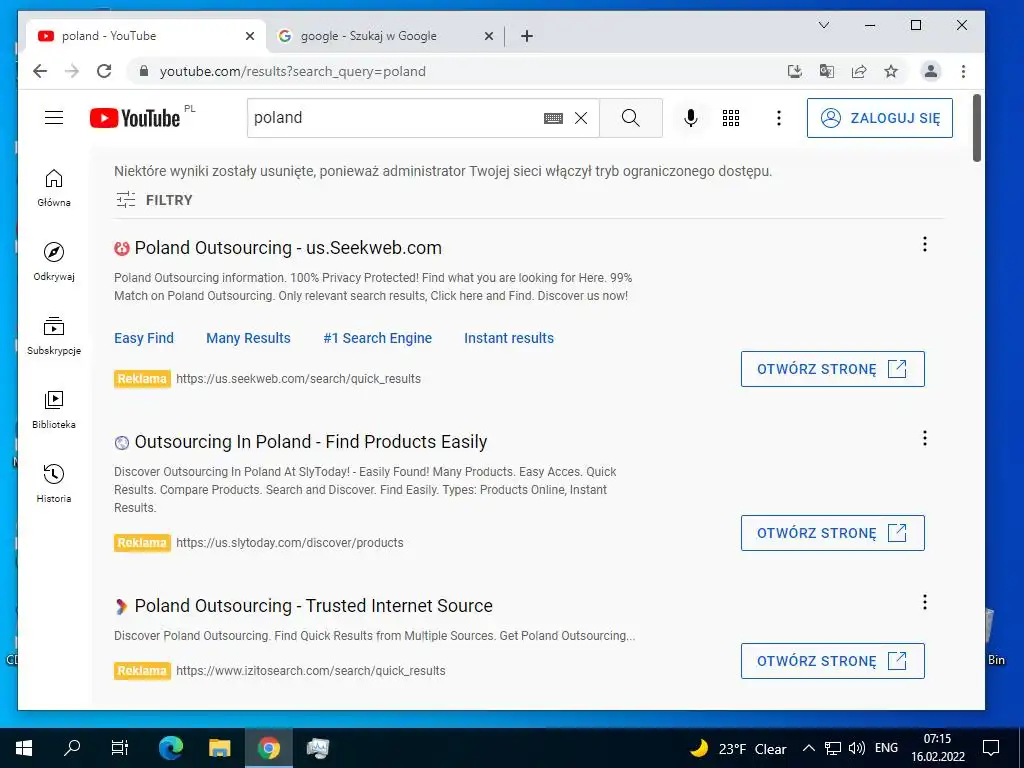Open Subskrypcje in the sidebar
The image size is (1024, 768).
tap(54, 336)
